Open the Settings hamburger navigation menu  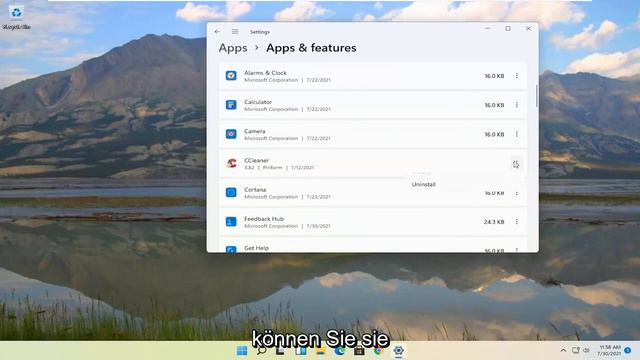(235, 31)
